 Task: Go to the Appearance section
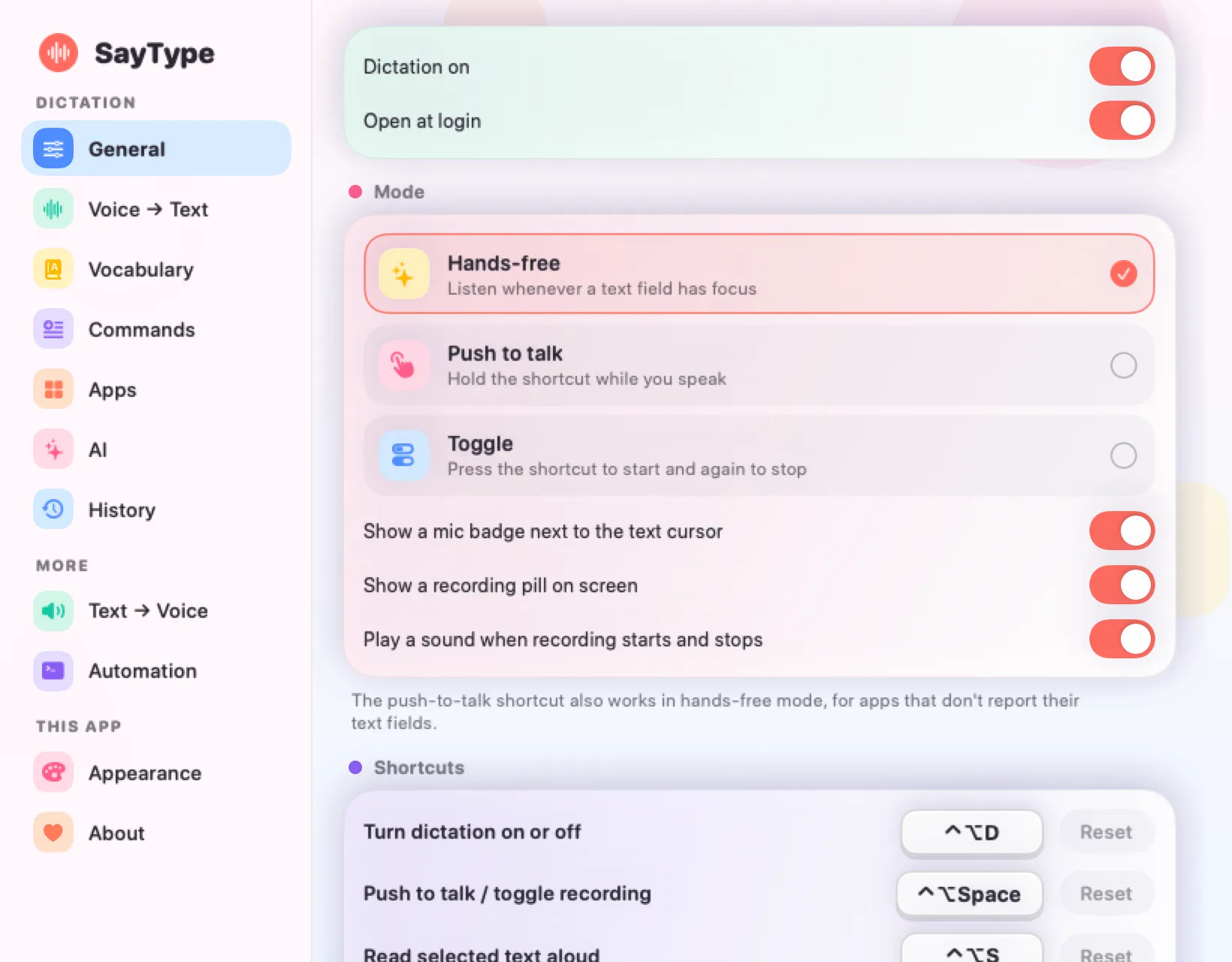pyautogui.click(x=156, y=773)
